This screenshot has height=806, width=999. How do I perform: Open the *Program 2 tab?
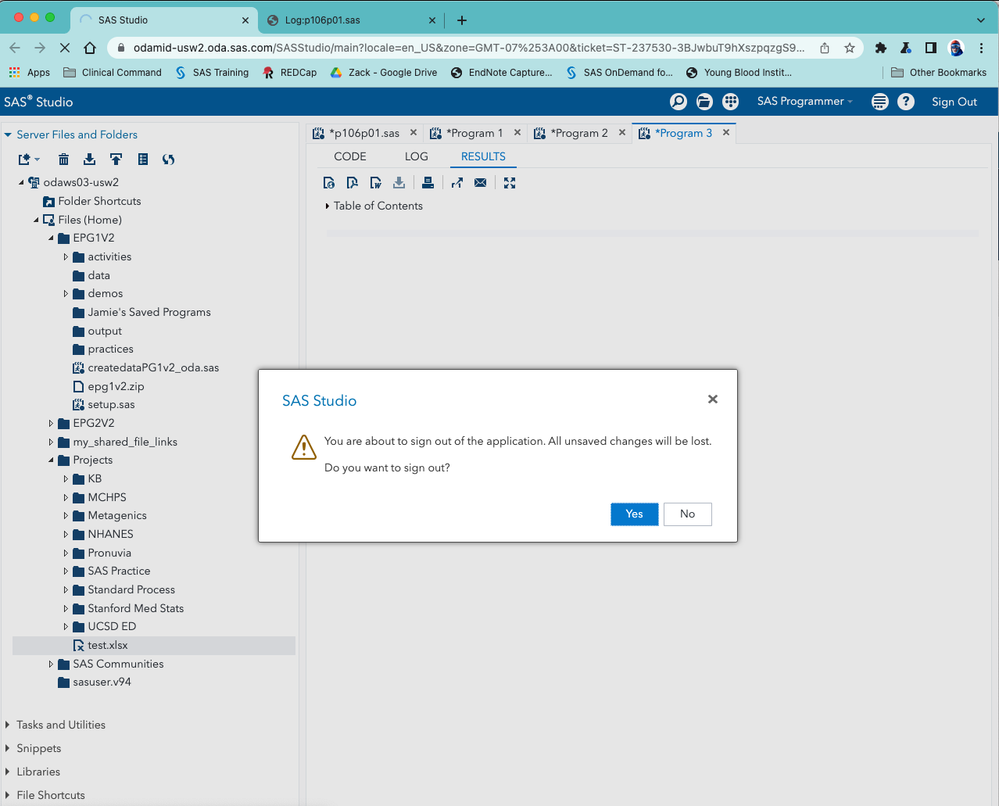[579, 133]
